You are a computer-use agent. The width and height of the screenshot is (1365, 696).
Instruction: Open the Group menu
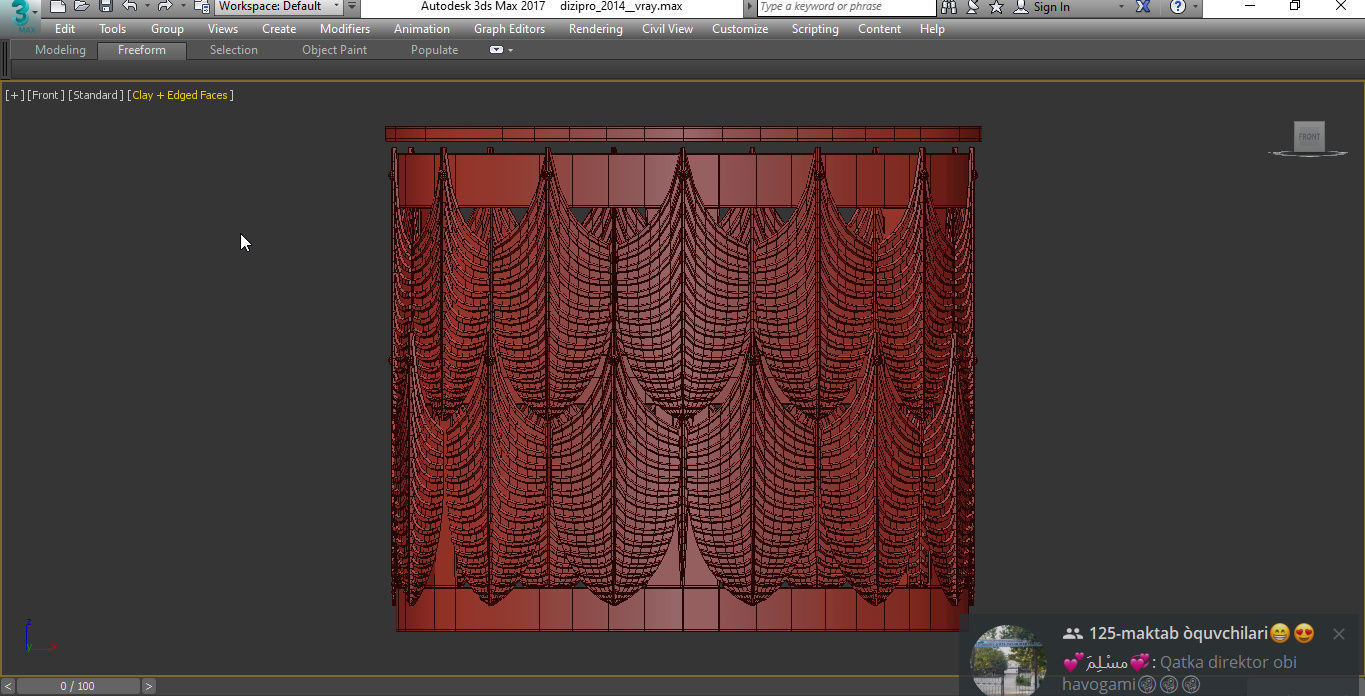[167, 29]
